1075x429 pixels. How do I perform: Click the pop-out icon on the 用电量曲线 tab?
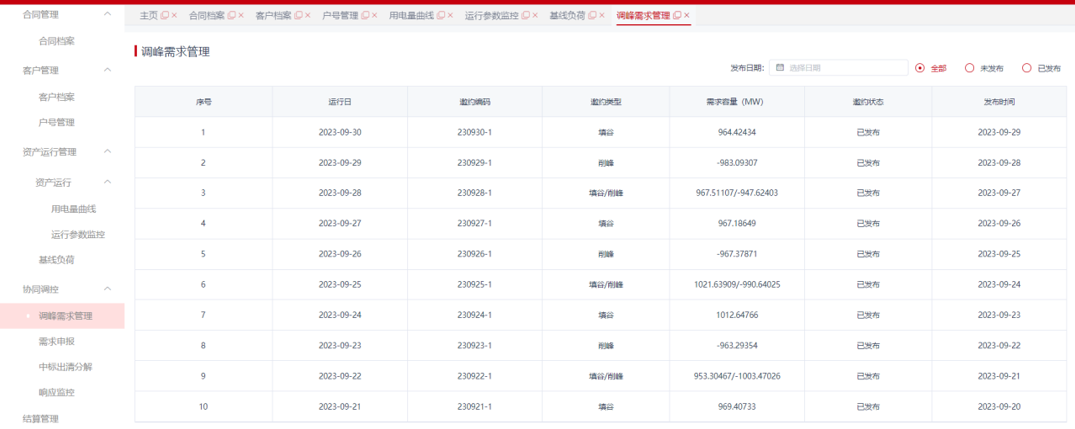coord(441,15)
